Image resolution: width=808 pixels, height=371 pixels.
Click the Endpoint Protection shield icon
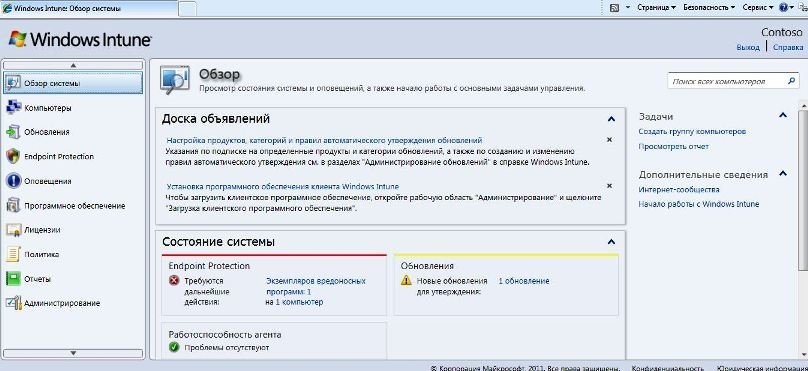pyautogui.click(x=13, y=157)
